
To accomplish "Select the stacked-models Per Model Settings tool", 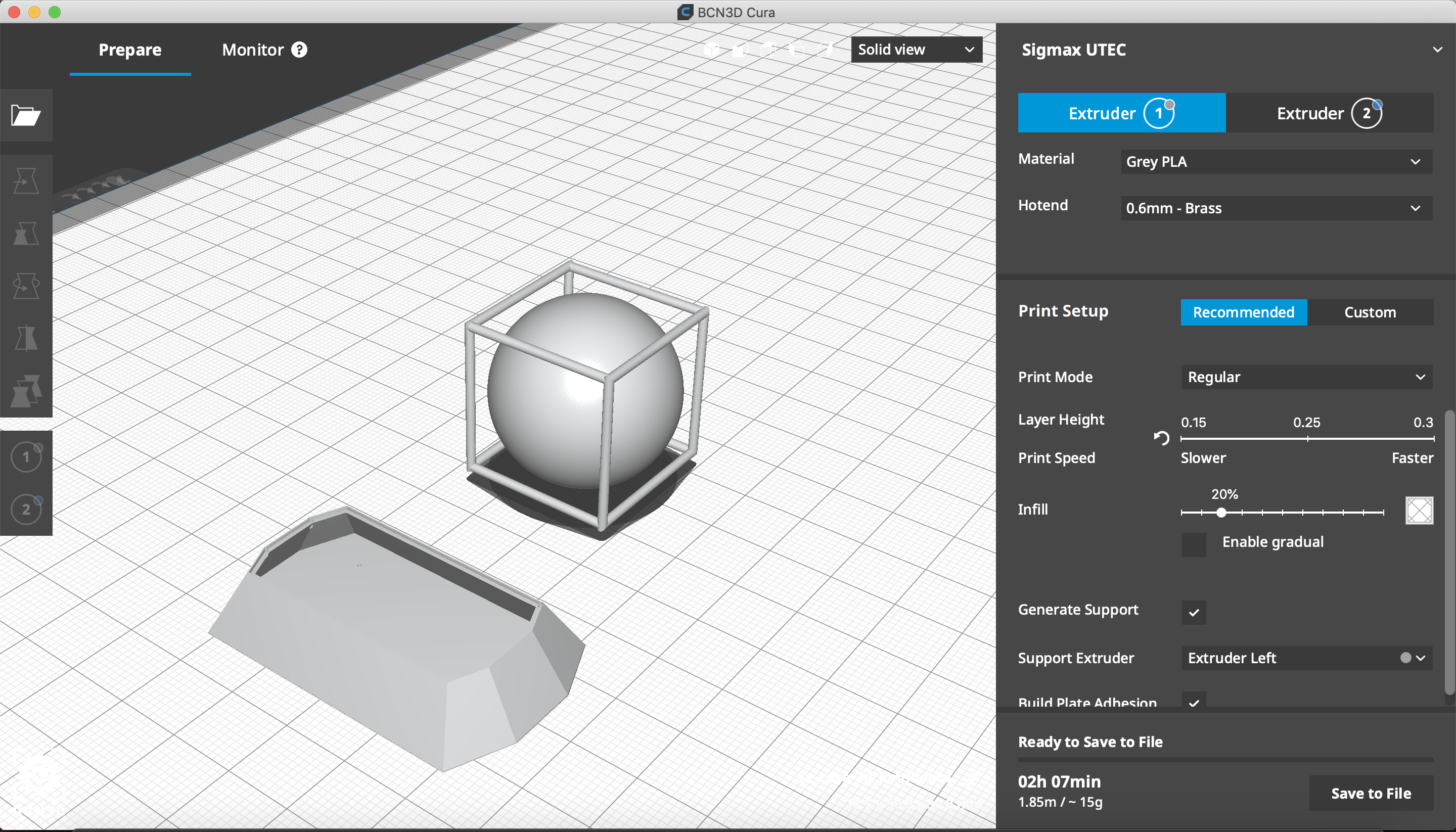I will click(26, 391).
